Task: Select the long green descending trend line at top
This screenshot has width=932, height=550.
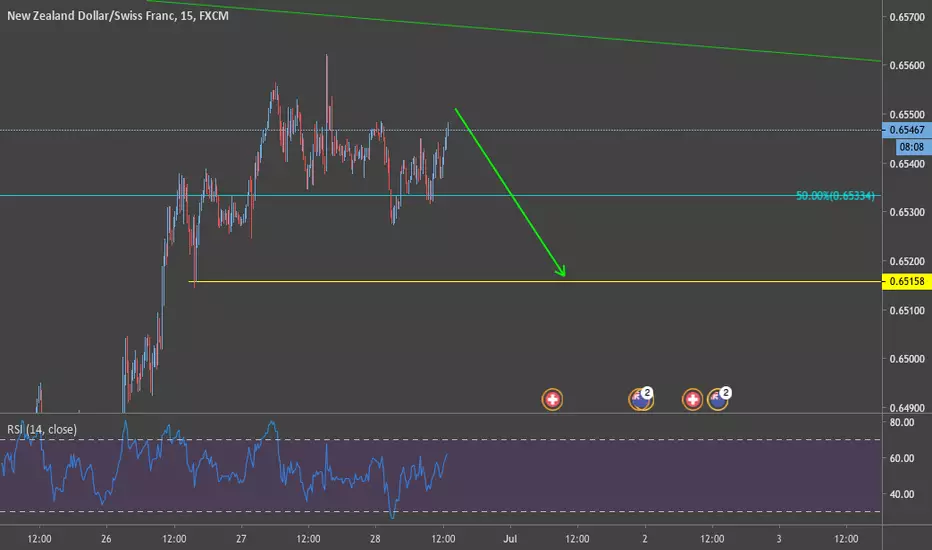Action: (514, 29)
